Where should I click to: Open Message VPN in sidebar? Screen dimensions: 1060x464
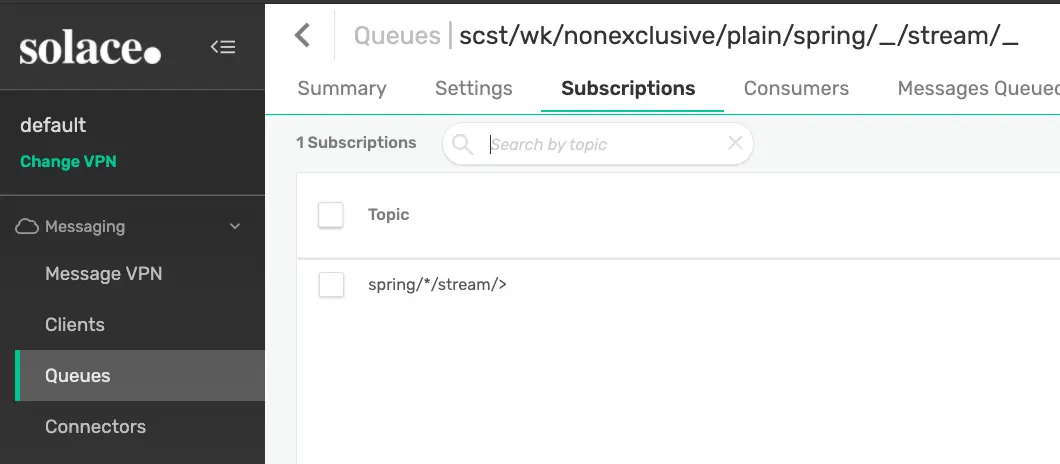103,274
